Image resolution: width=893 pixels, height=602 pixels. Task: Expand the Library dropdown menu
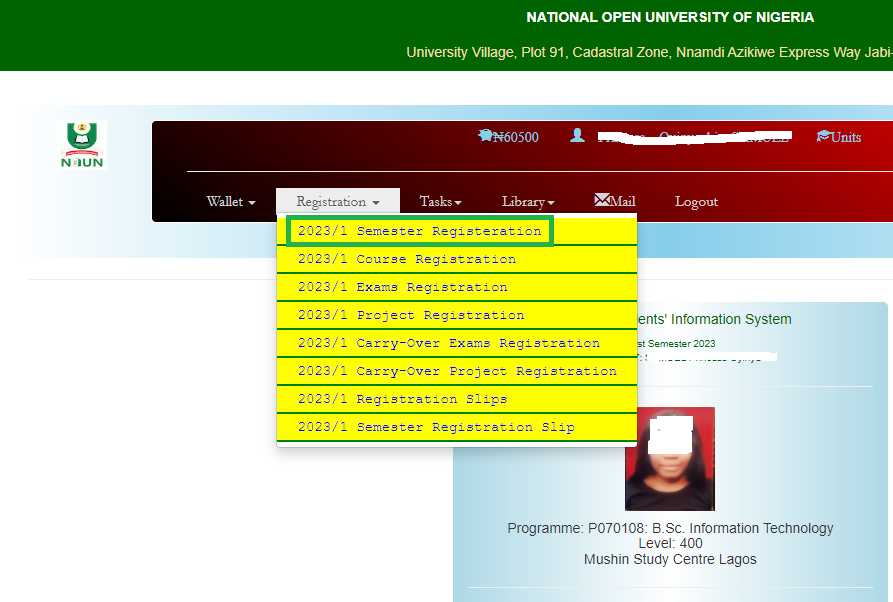[528, 202]
